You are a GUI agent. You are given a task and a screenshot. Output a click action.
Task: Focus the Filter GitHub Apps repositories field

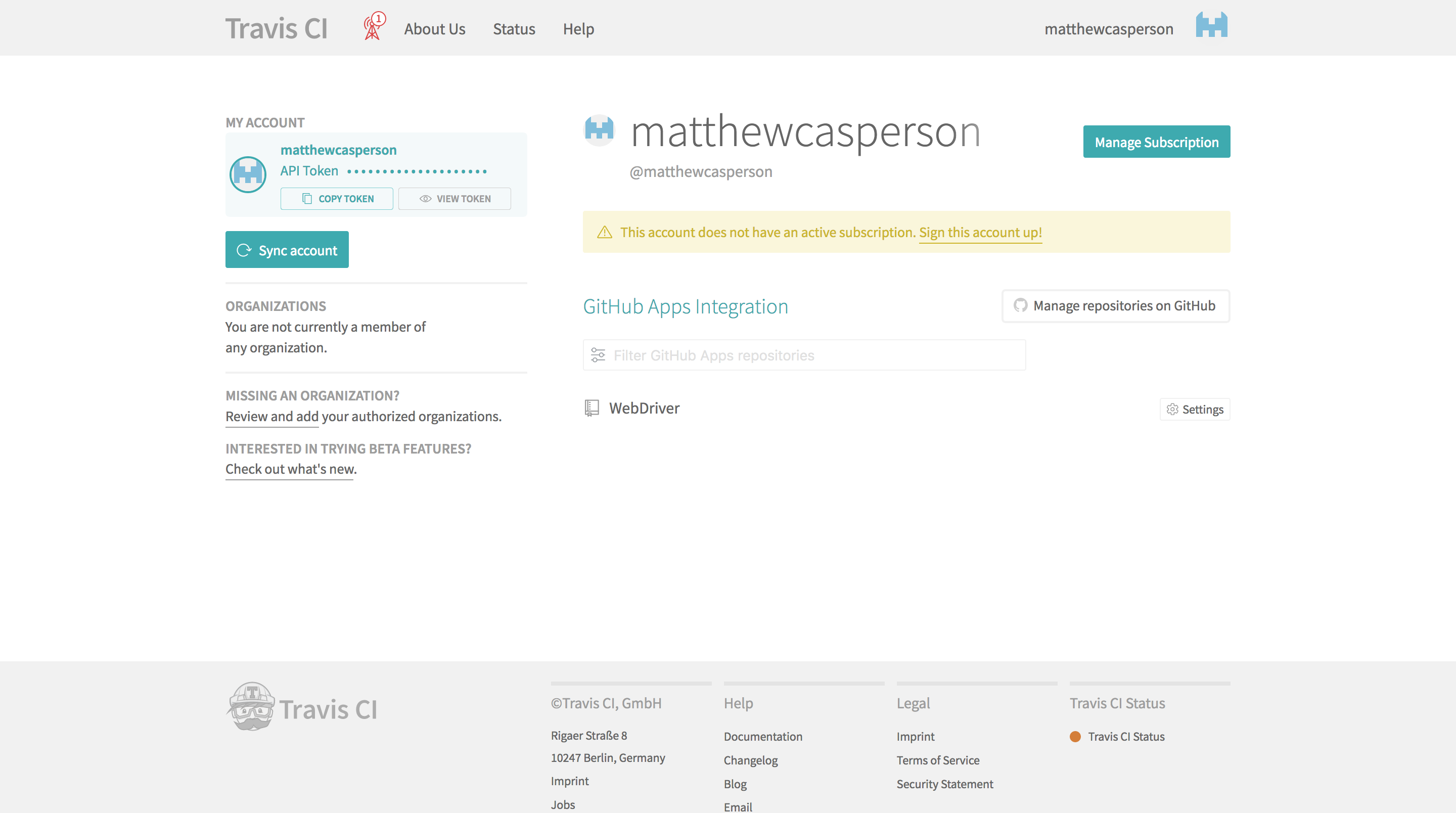(814, 355)
